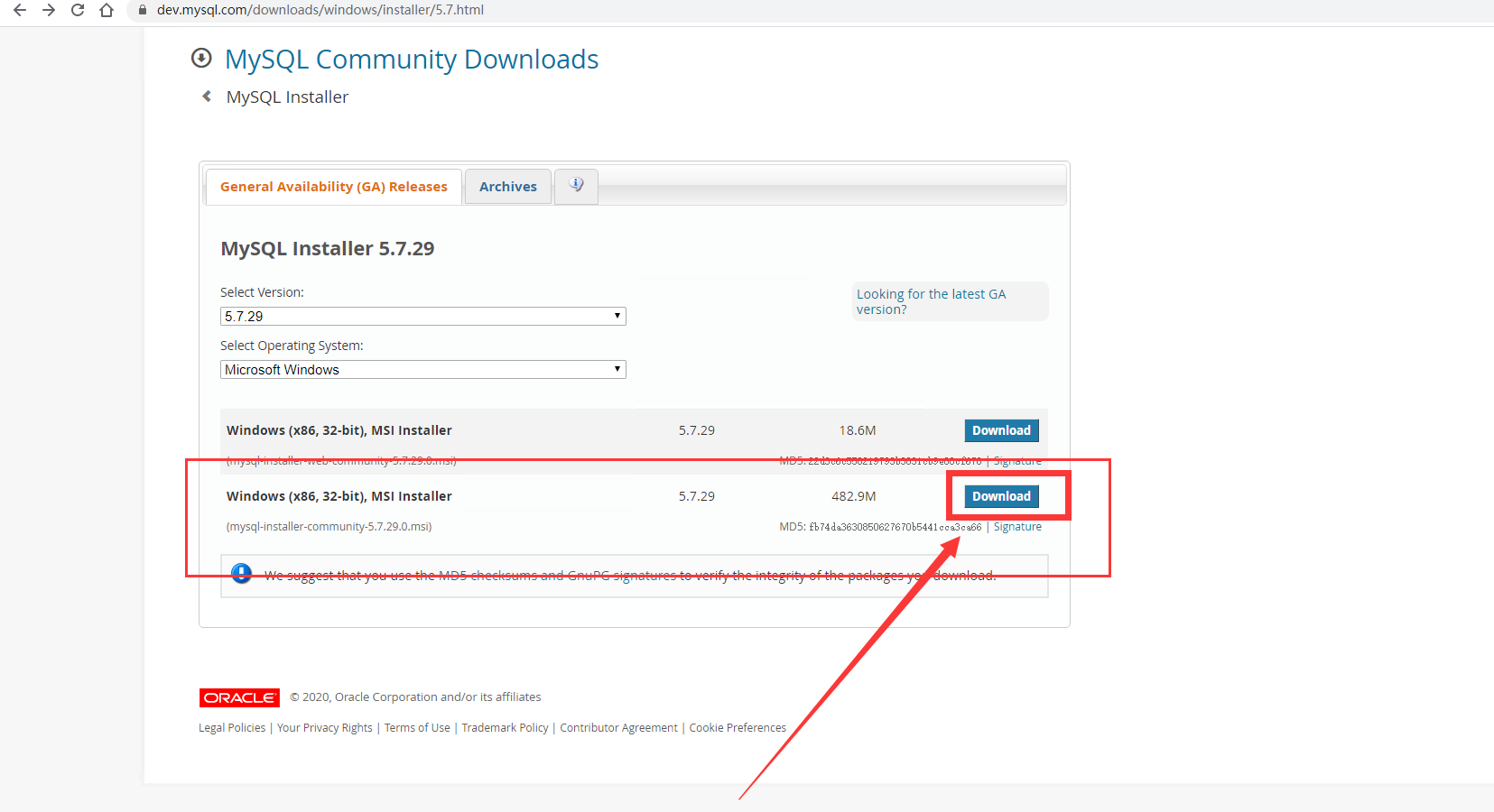This screenshot has width=1494, height=812.
Task: Open the Contributor Agreement footer link
Action: (618, 728)
